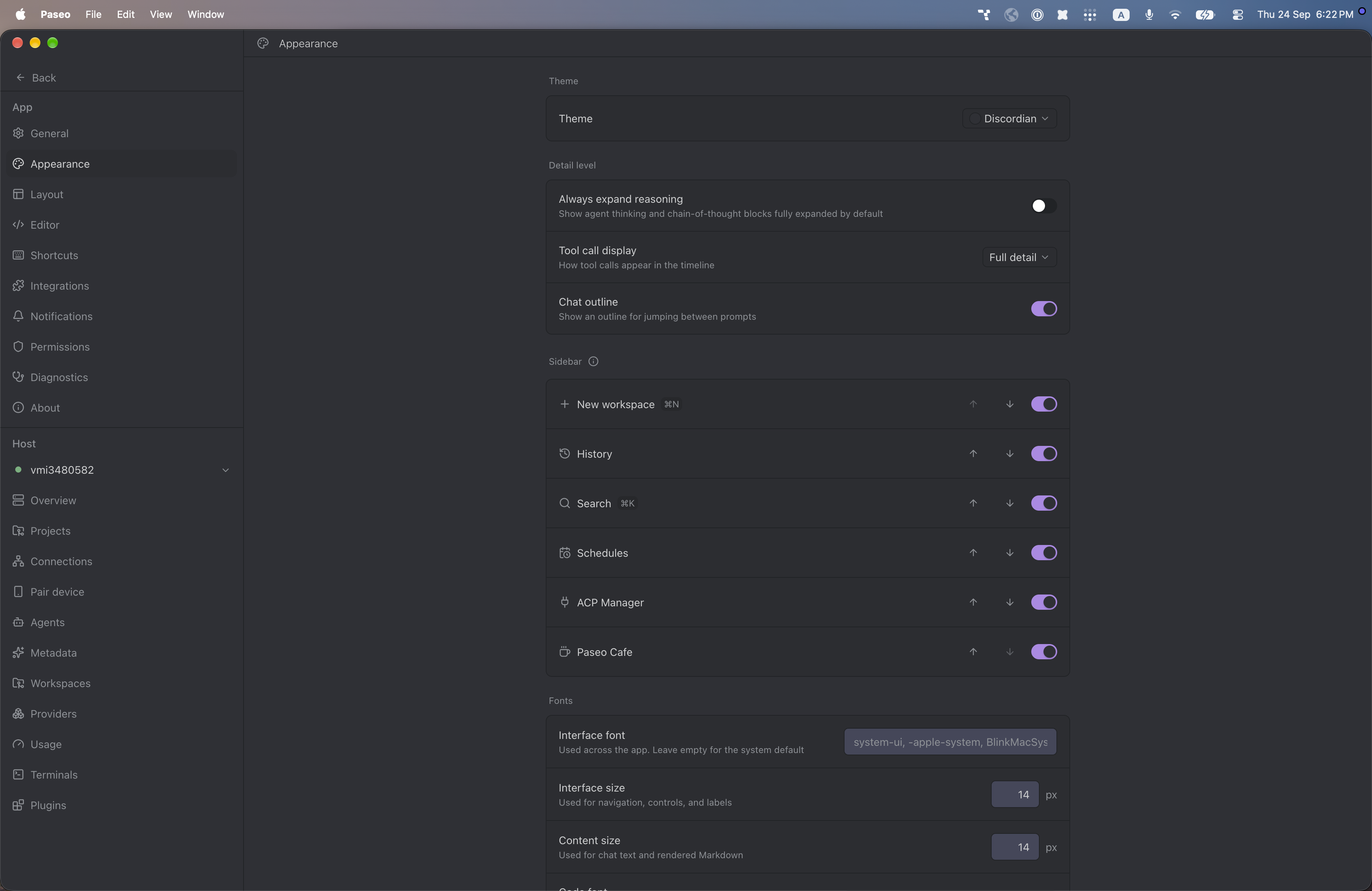Open Diagnostics settings

[122, 378]
